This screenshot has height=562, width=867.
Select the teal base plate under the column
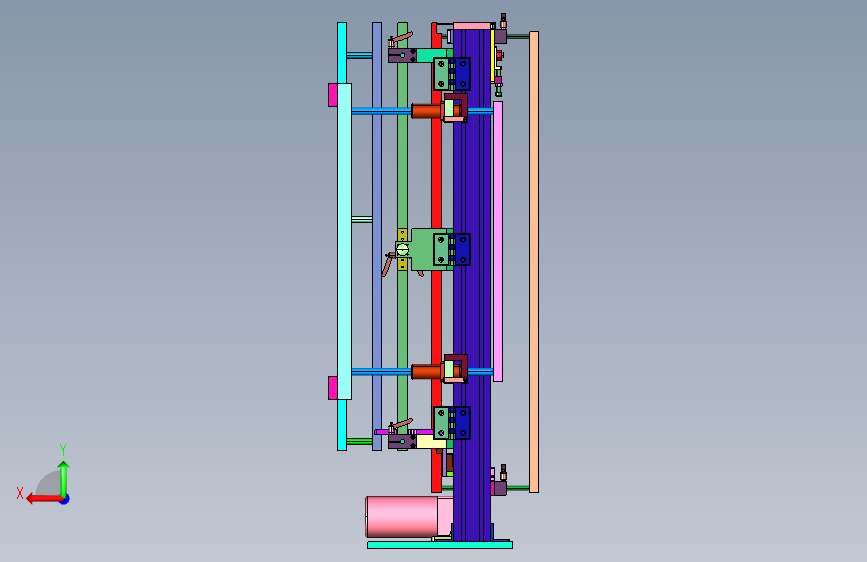[x=440, y=545]
